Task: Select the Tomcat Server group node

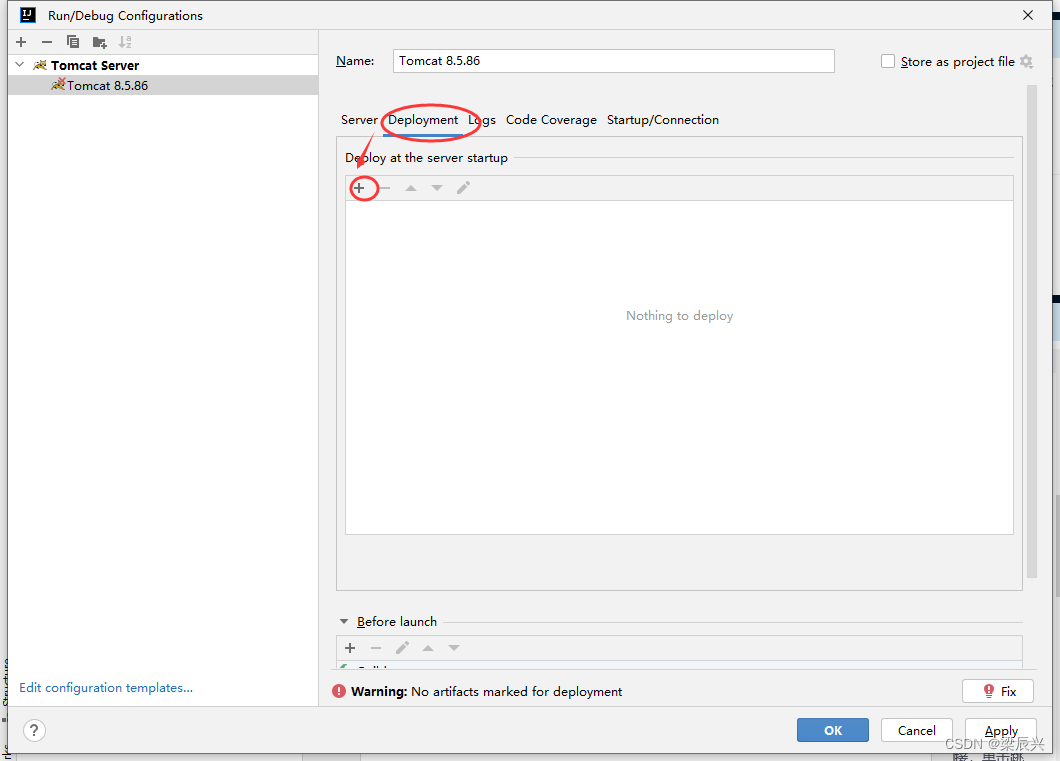Action: [163, 65]
